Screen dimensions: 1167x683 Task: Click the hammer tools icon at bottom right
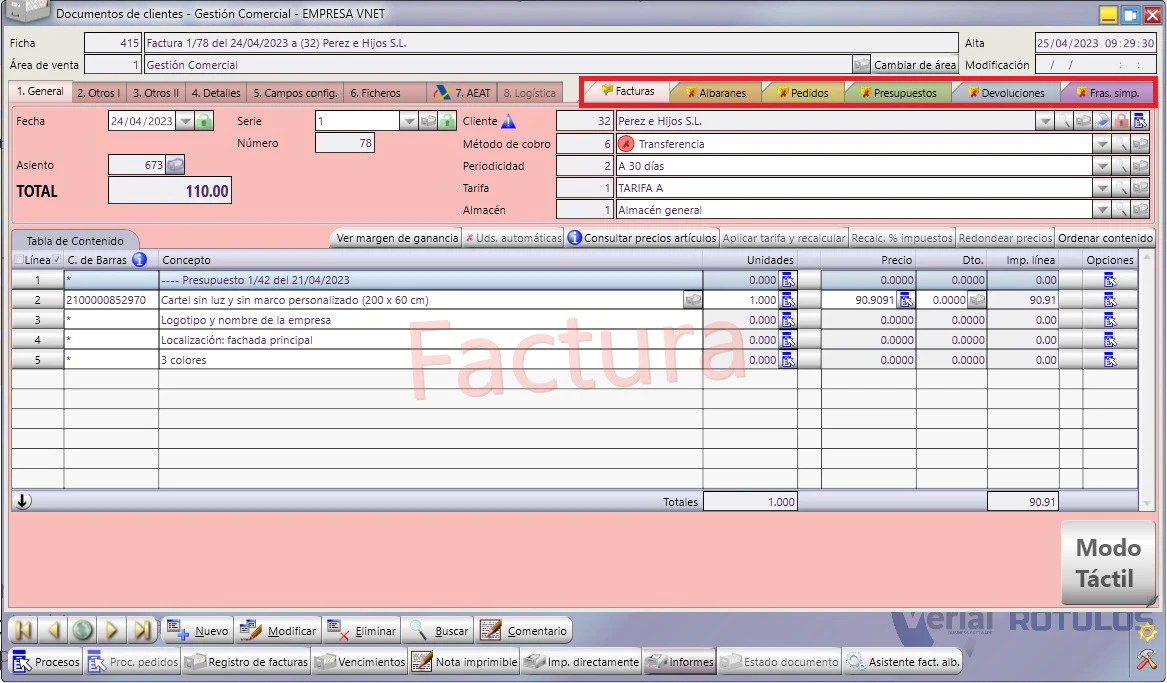point(1147,659)
